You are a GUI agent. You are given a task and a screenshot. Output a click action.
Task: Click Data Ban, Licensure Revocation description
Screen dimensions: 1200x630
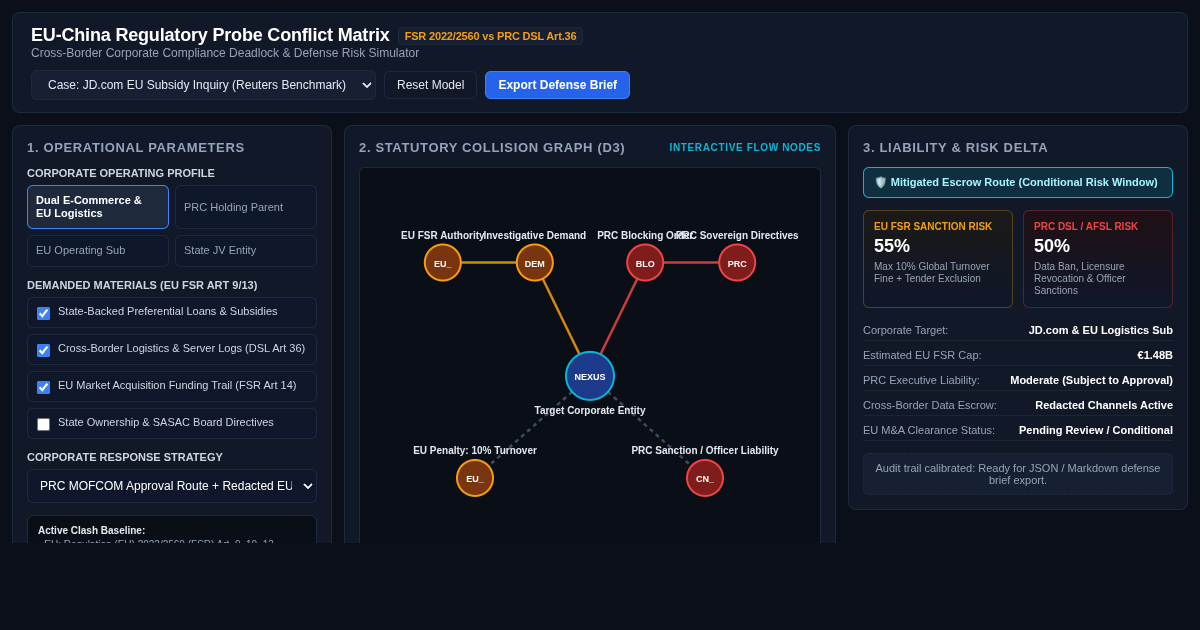click(x=1084, y=279)
